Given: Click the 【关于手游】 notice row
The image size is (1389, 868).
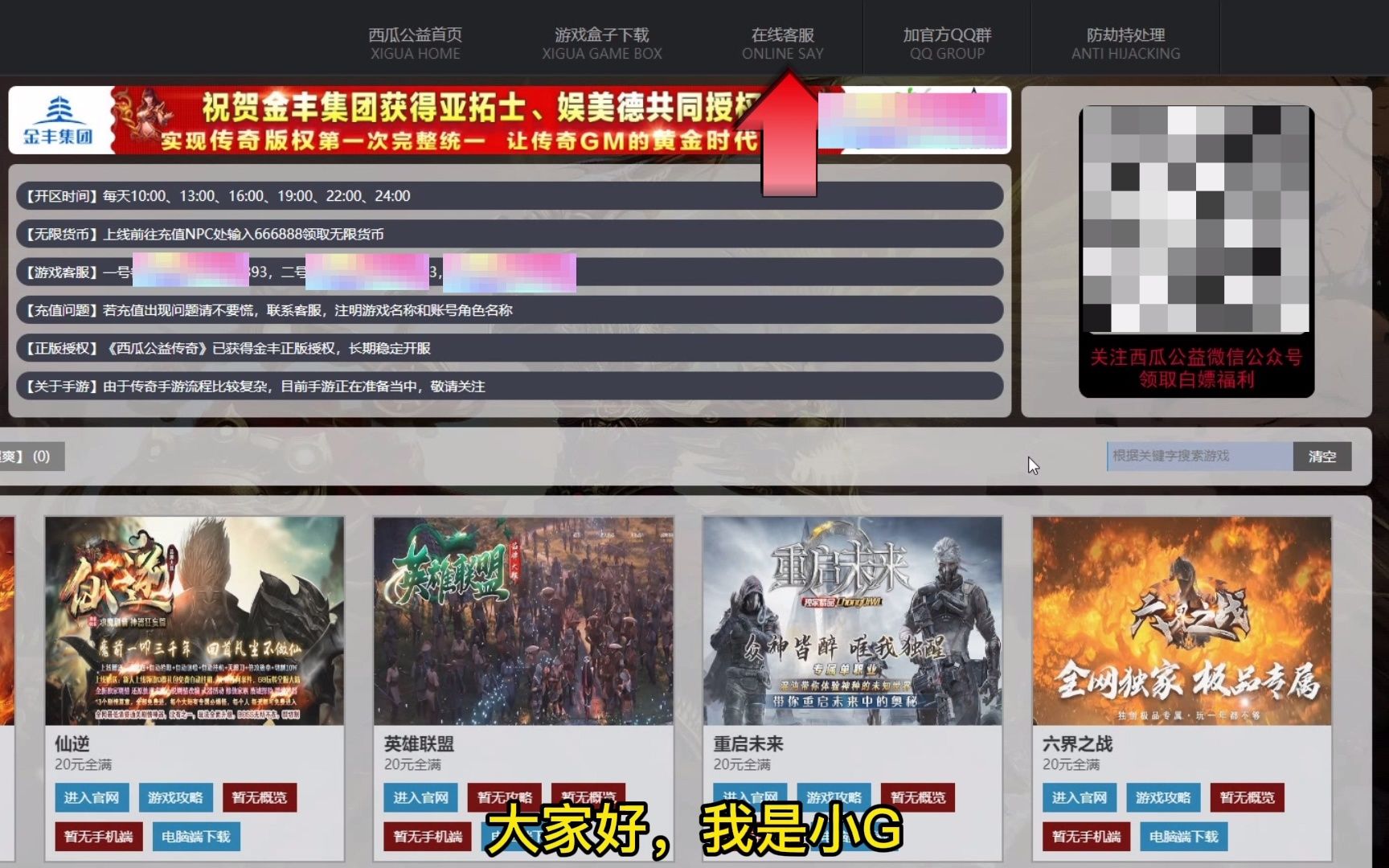Looking at the screenshot, I should pos(510,387).
